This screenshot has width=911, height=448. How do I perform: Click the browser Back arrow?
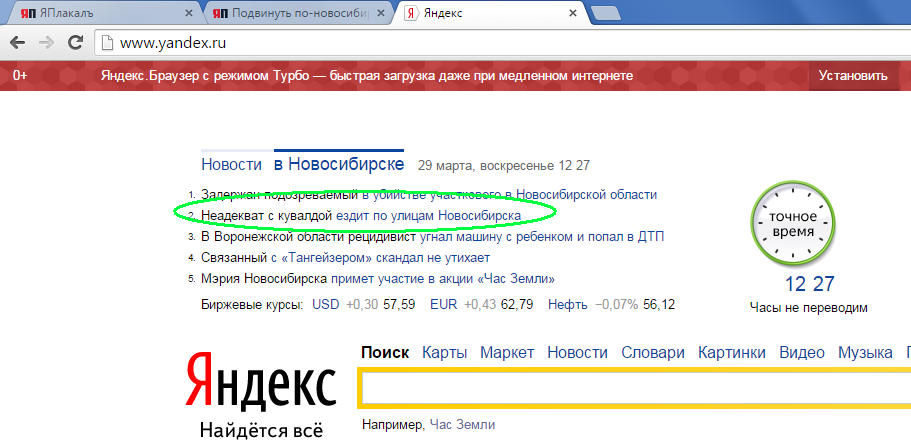pyautogui.click(x=18, y=42)
